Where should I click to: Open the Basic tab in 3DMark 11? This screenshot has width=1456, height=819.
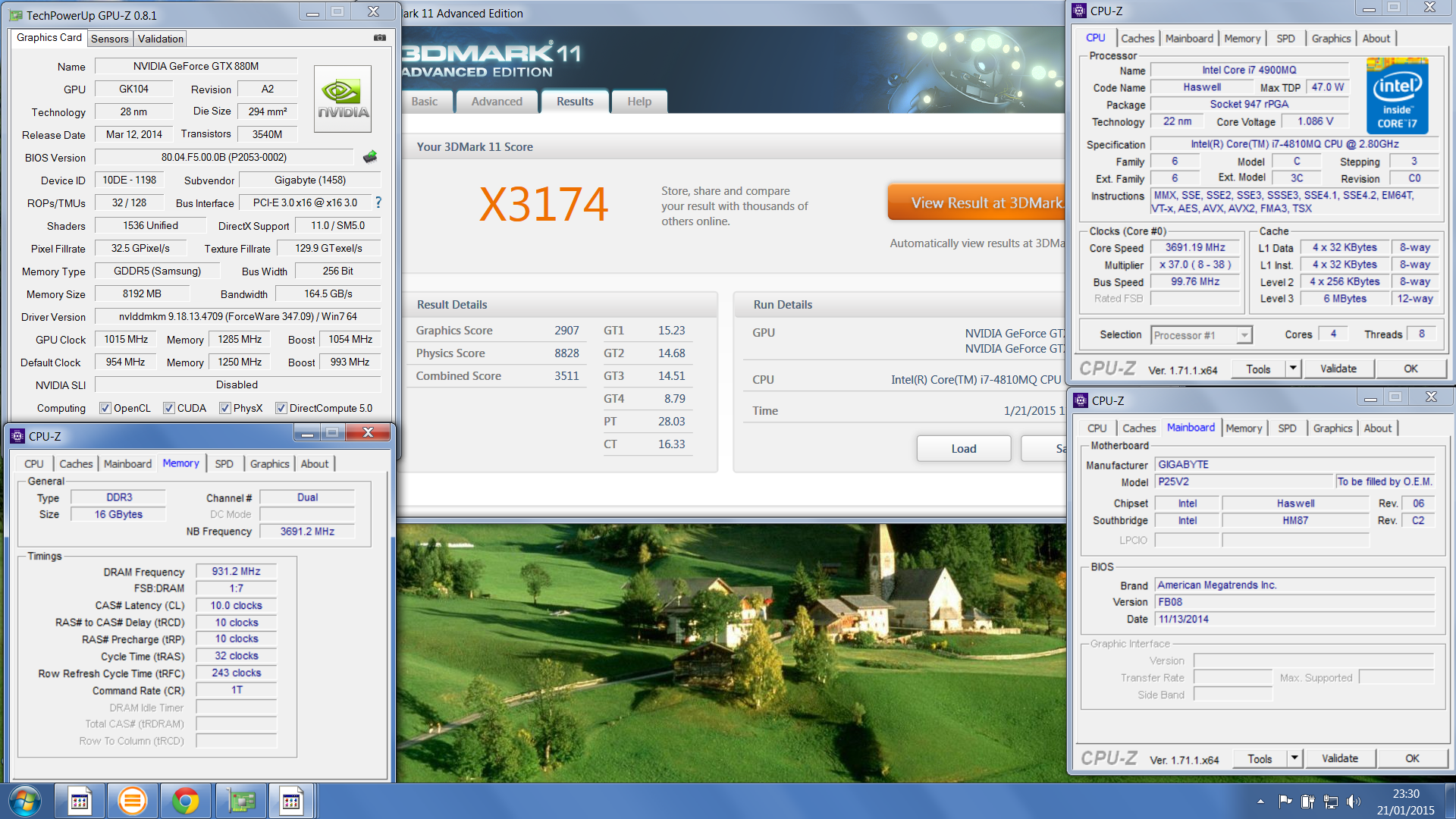tap(425, 102)
